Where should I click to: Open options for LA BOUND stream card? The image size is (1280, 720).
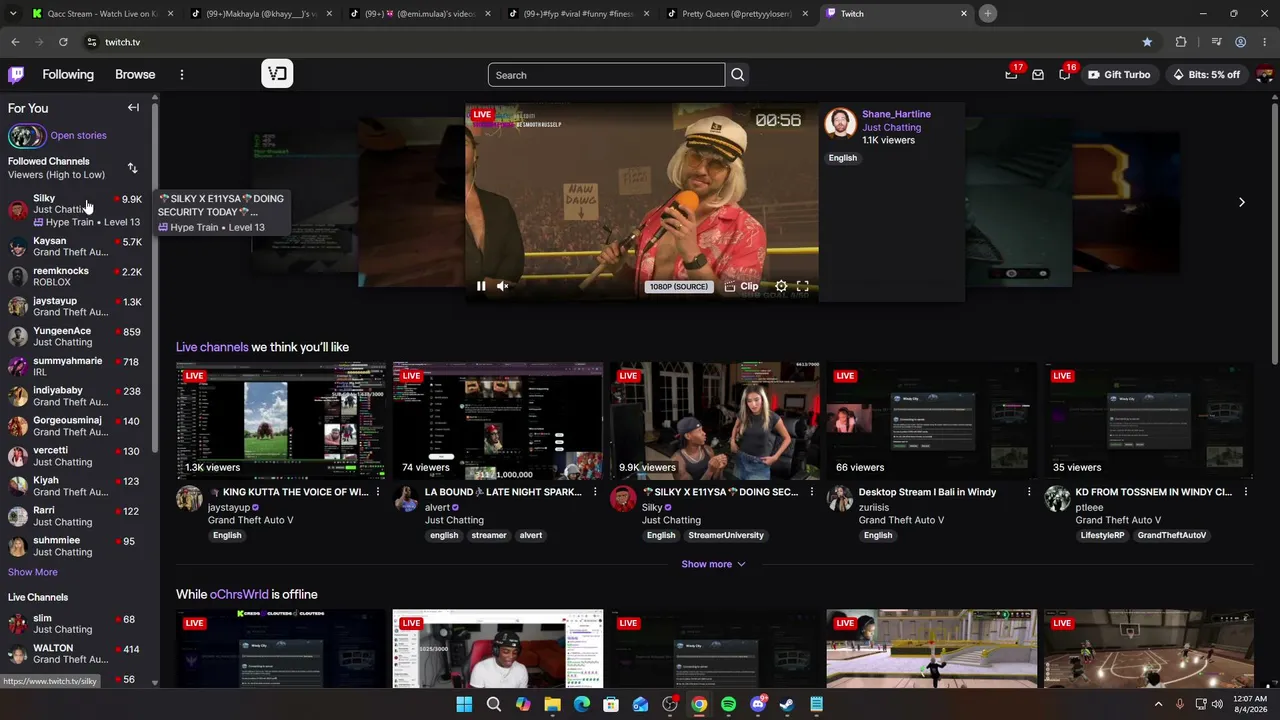coord(595,492)
